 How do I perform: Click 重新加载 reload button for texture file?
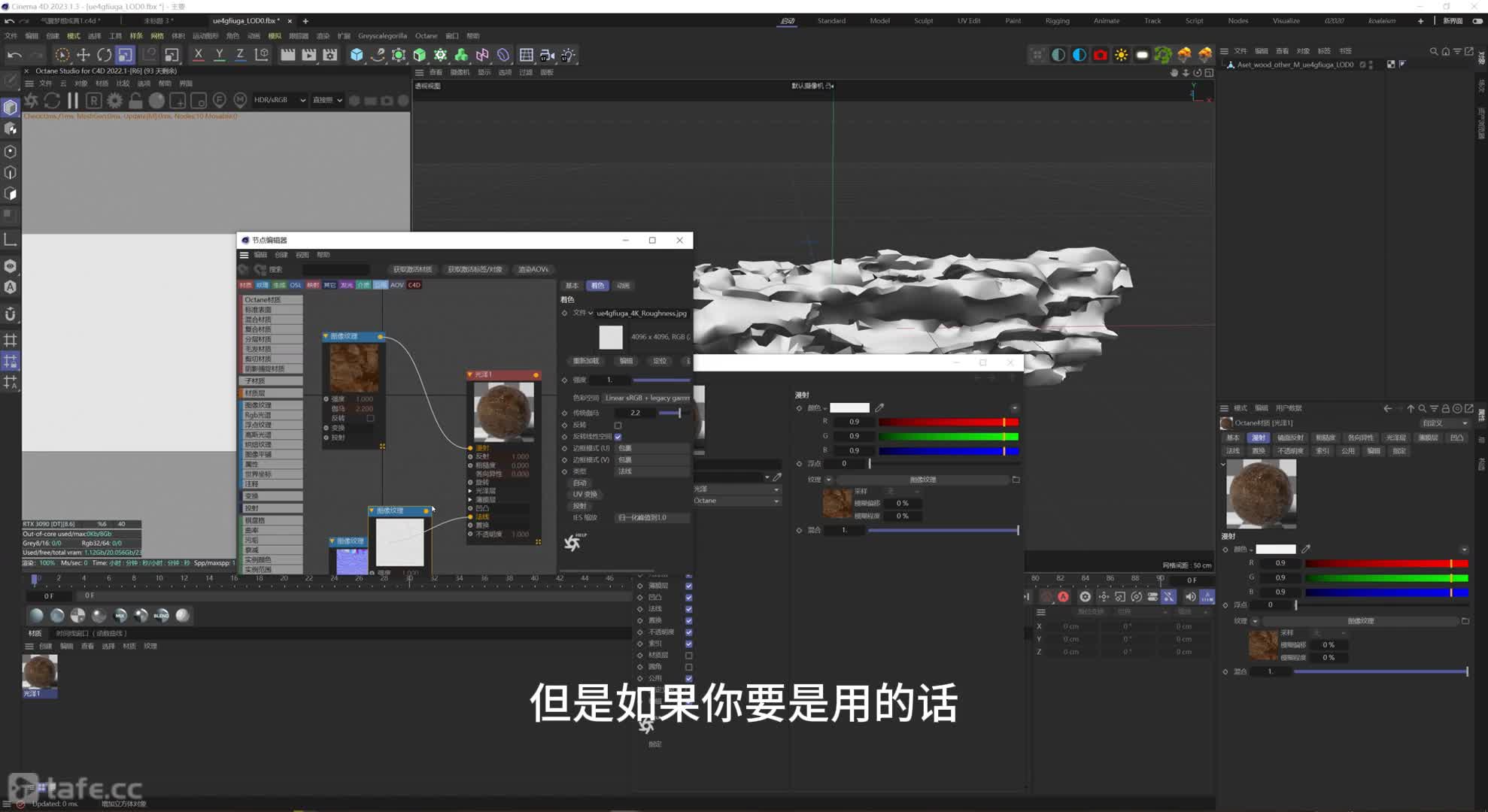click(586, 361)
